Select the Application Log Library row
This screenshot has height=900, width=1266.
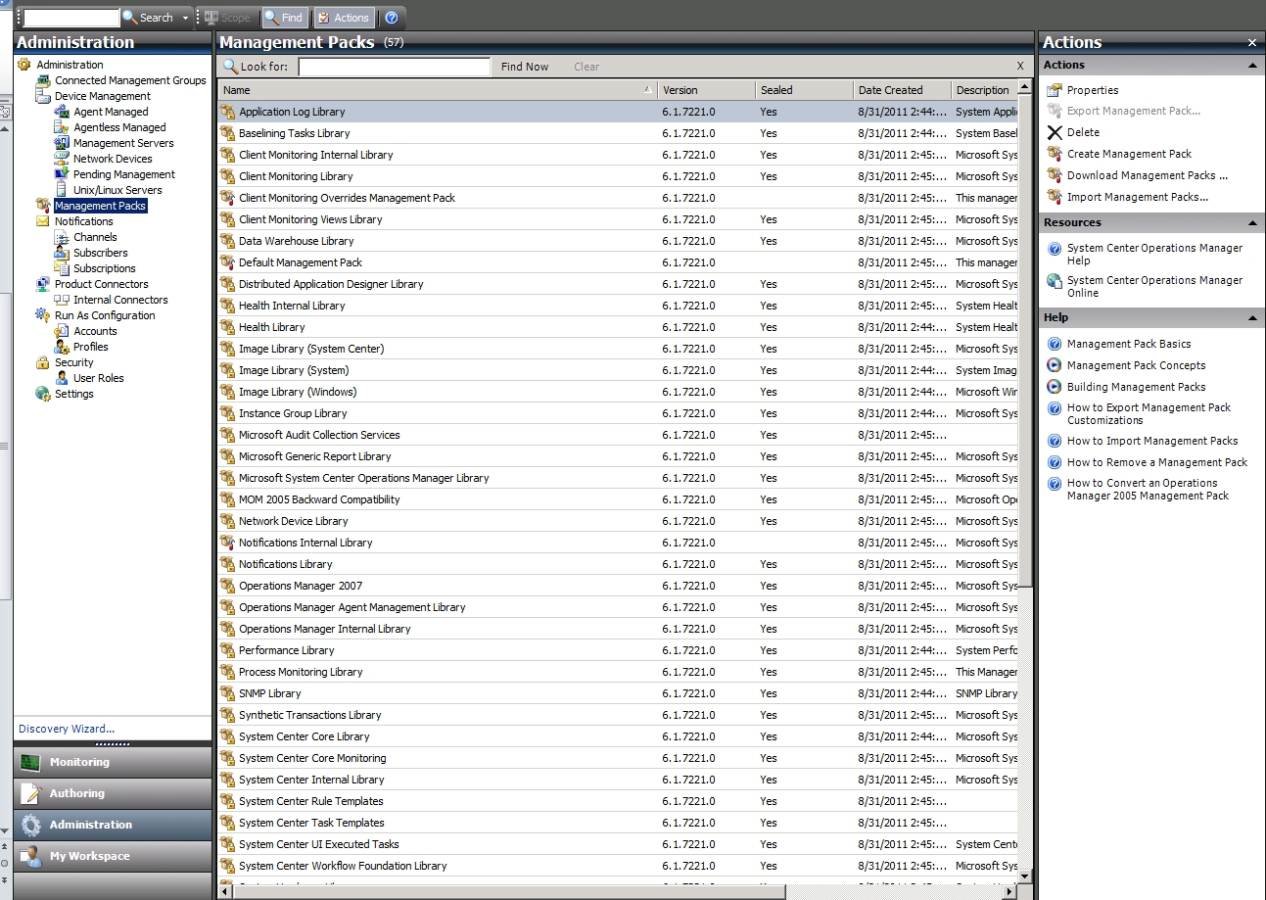(x=617, y=112)
